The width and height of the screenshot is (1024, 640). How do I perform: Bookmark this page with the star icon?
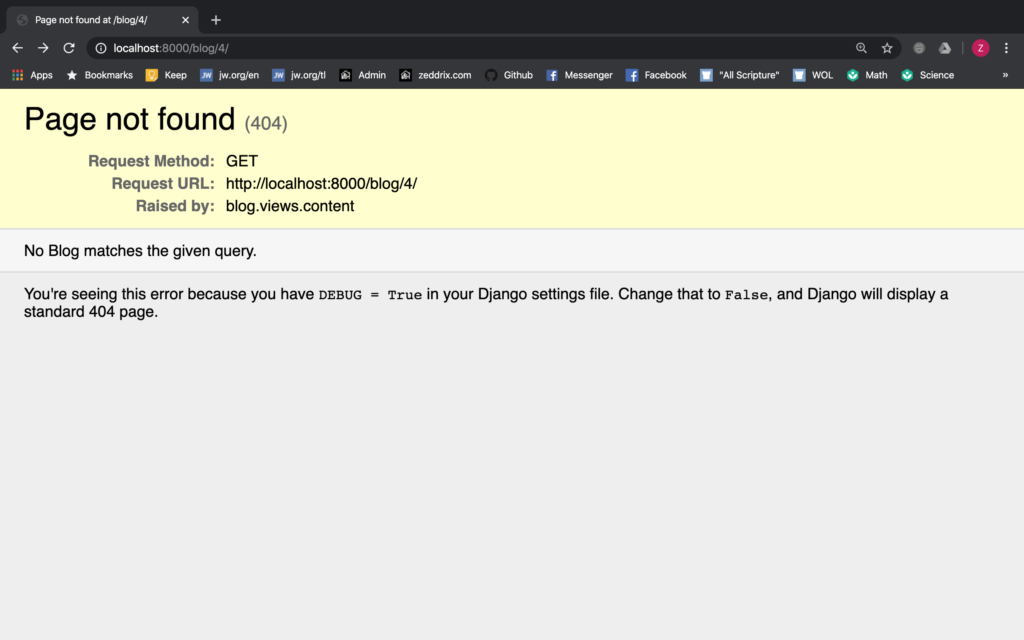pyautogui.click(x=887, y=48)
